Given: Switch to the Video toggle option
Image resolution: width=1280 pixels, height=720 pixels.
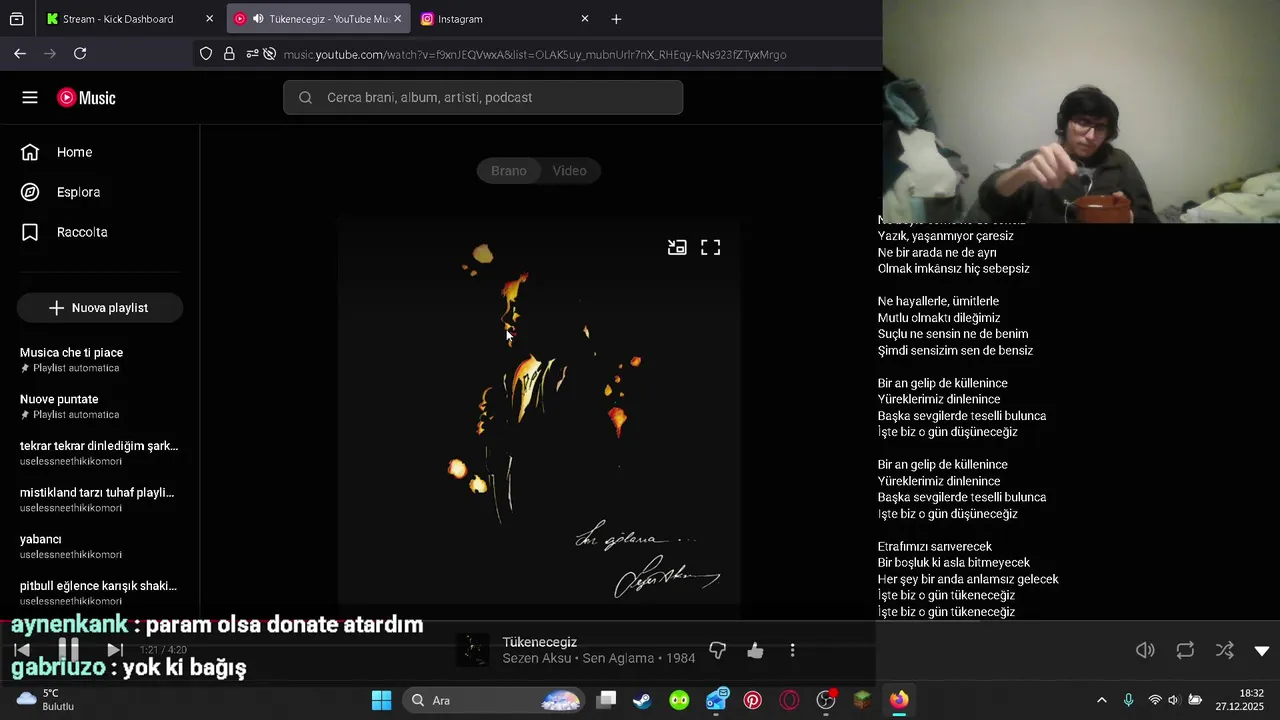Looking at the screenshot, I should point(570,170).
